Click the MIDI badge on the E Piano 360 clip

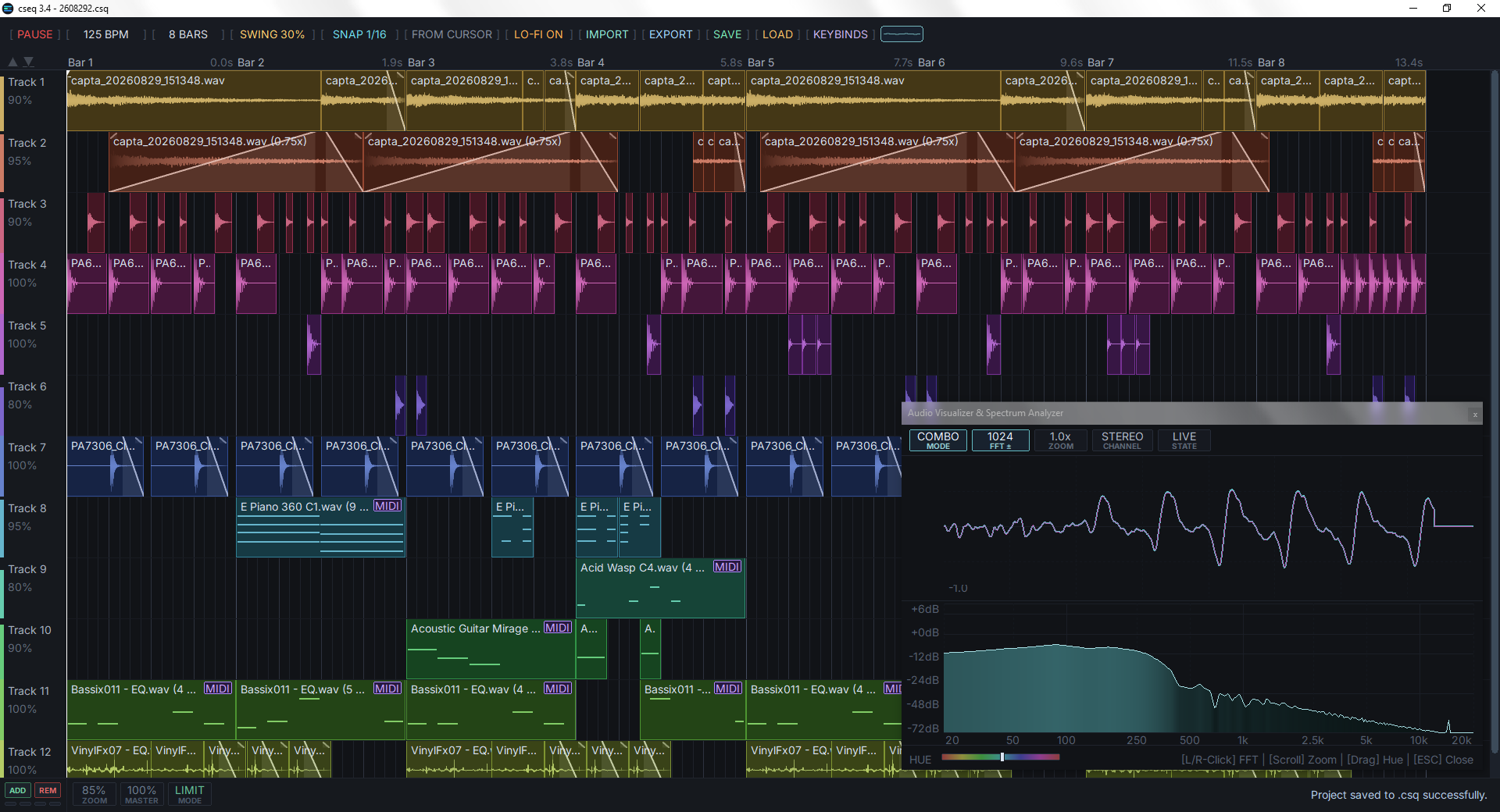pos(387,506)
